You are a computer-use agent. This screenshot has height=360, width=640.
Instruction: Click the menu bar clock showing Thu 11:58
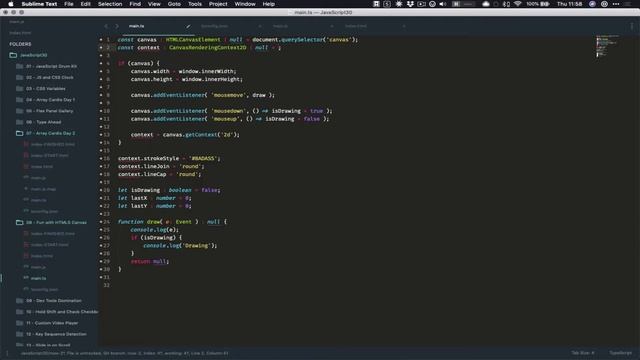coord(569,4)
